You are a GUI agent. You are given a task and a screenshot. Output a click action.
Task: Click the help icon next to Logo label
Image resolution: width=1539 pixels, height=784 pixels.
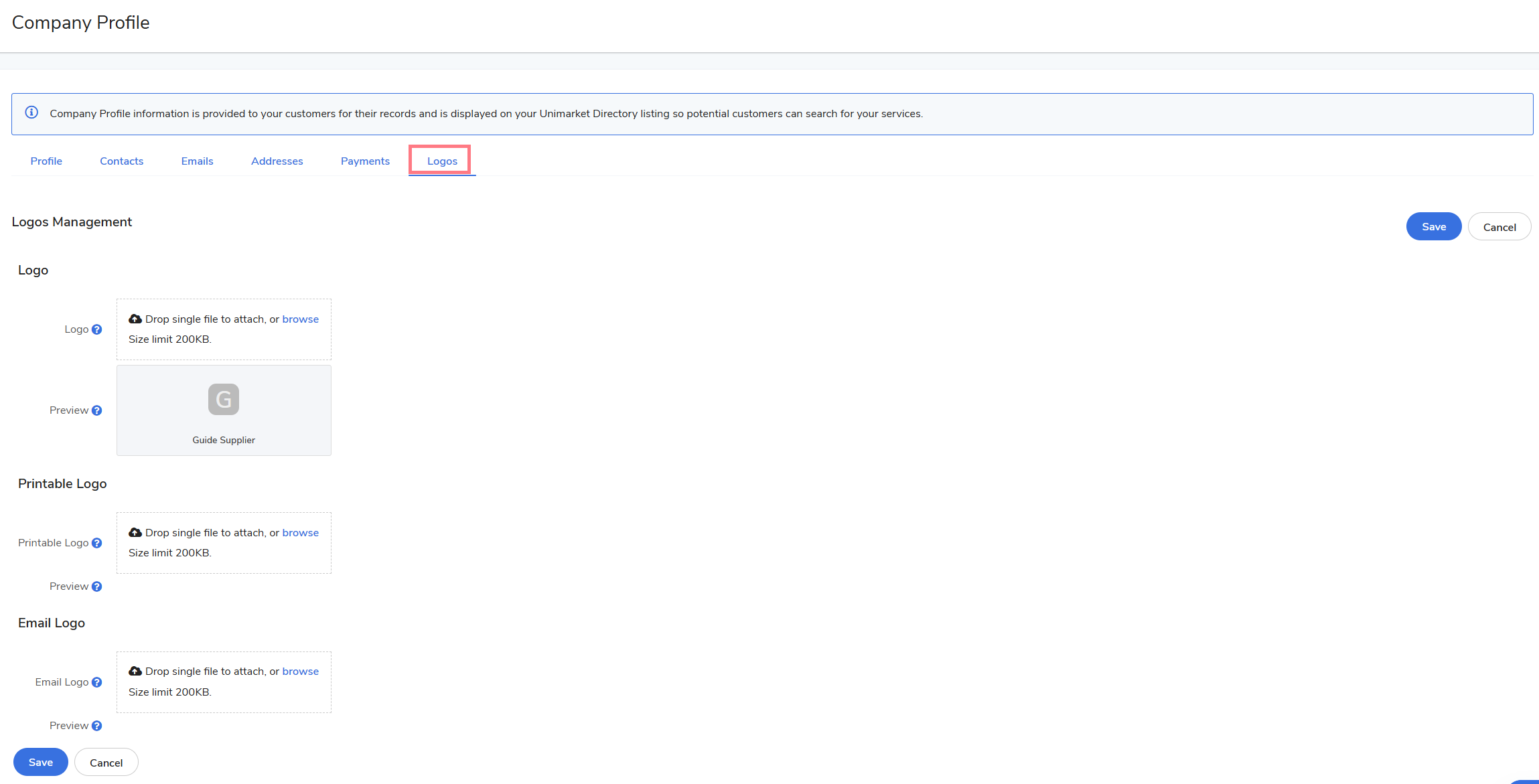point(97,329)
